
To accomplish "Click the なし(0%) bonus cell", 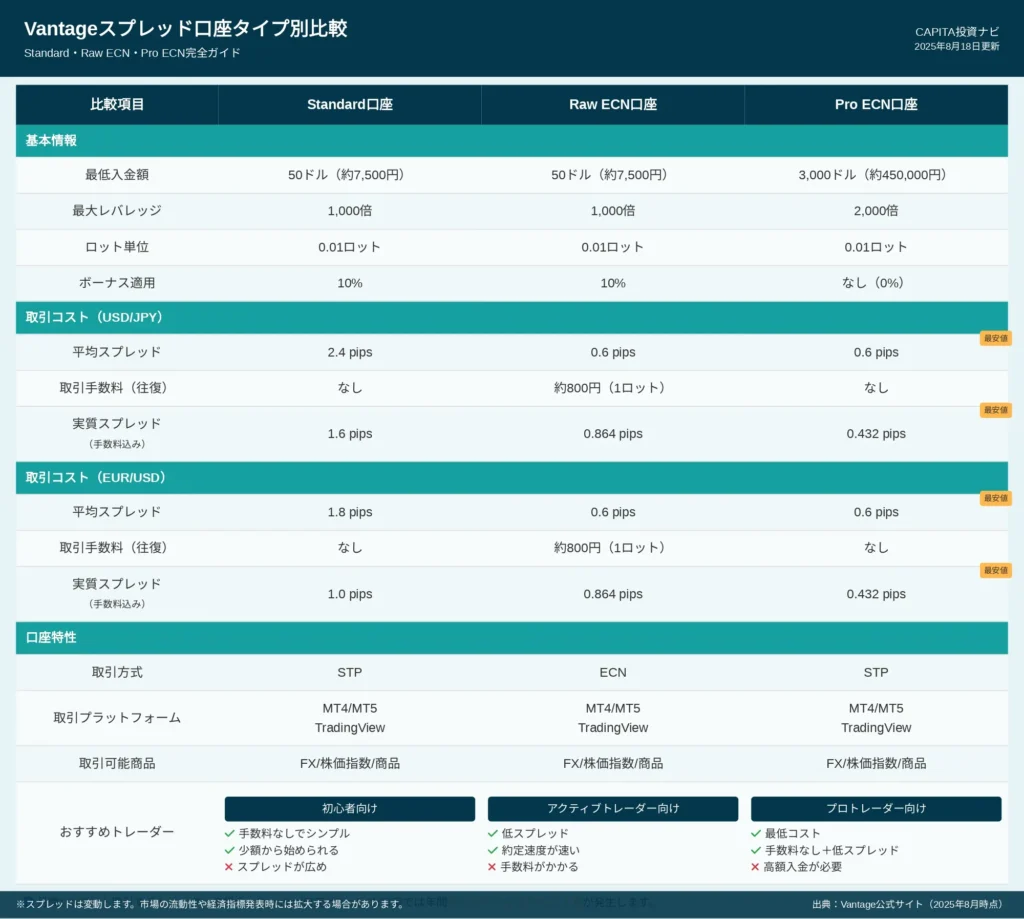I will pos(876,283).
